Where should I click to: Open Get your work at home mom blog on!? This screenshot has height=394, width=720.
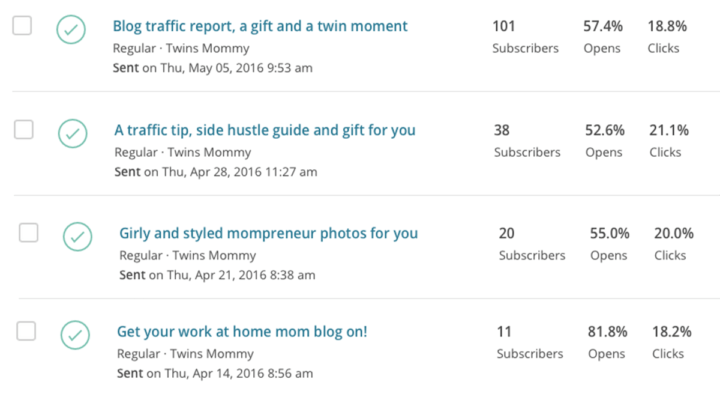pos(242,332)
